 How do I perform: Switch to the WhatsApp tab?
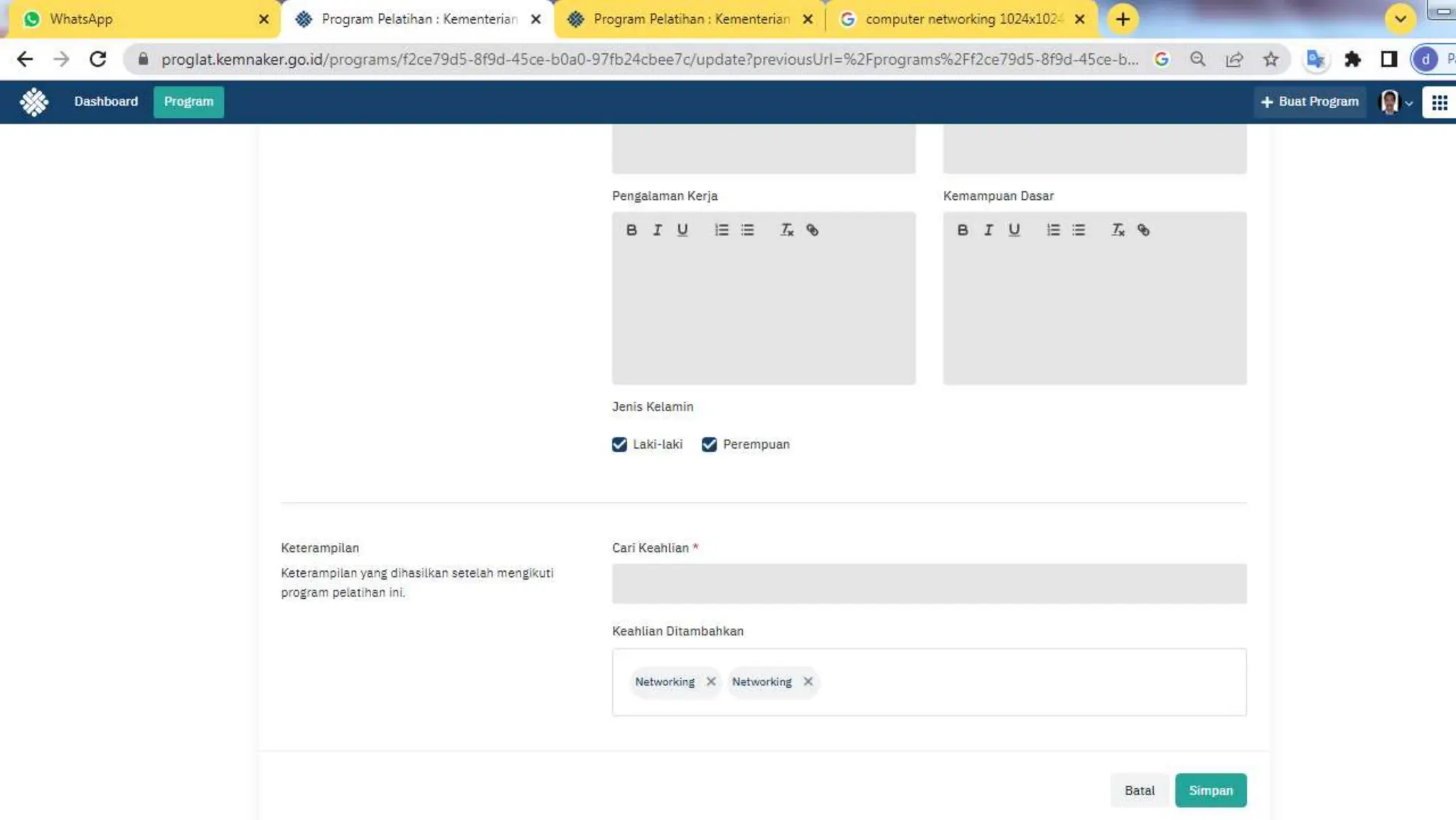point(81,19)
